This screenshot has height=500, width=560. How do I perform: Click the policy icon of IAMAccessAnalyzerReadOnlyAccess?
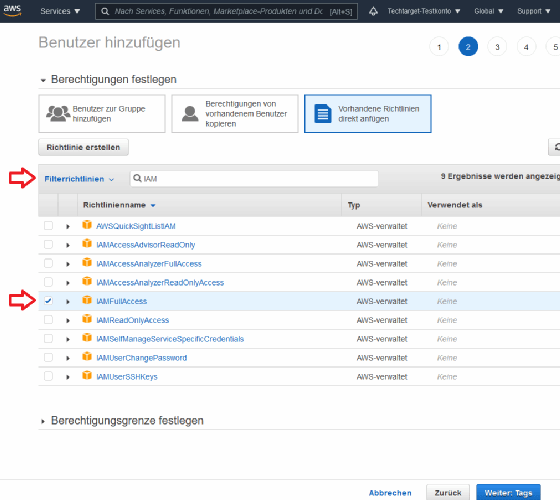87,281
